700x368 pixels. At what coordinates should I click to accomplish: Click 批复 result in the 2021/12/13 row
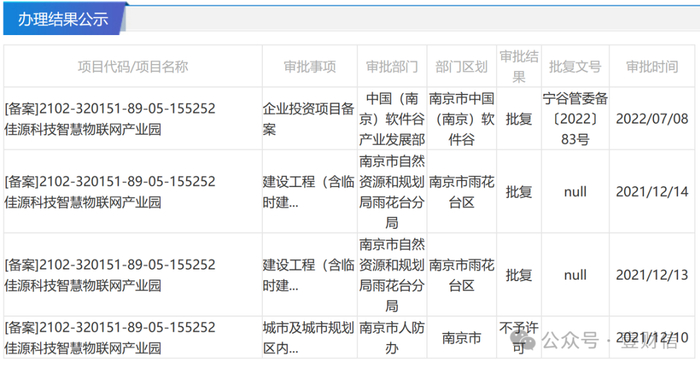519,275
